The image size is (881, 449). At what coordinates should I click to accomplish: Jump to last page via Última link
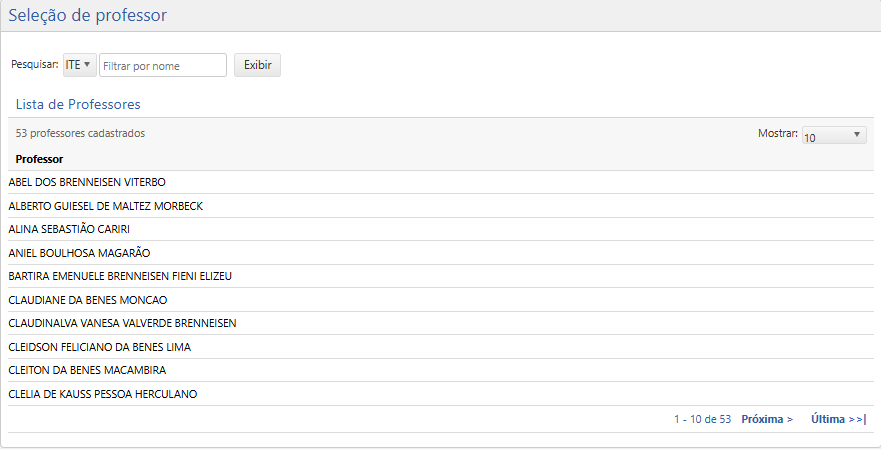pos(838,419)
